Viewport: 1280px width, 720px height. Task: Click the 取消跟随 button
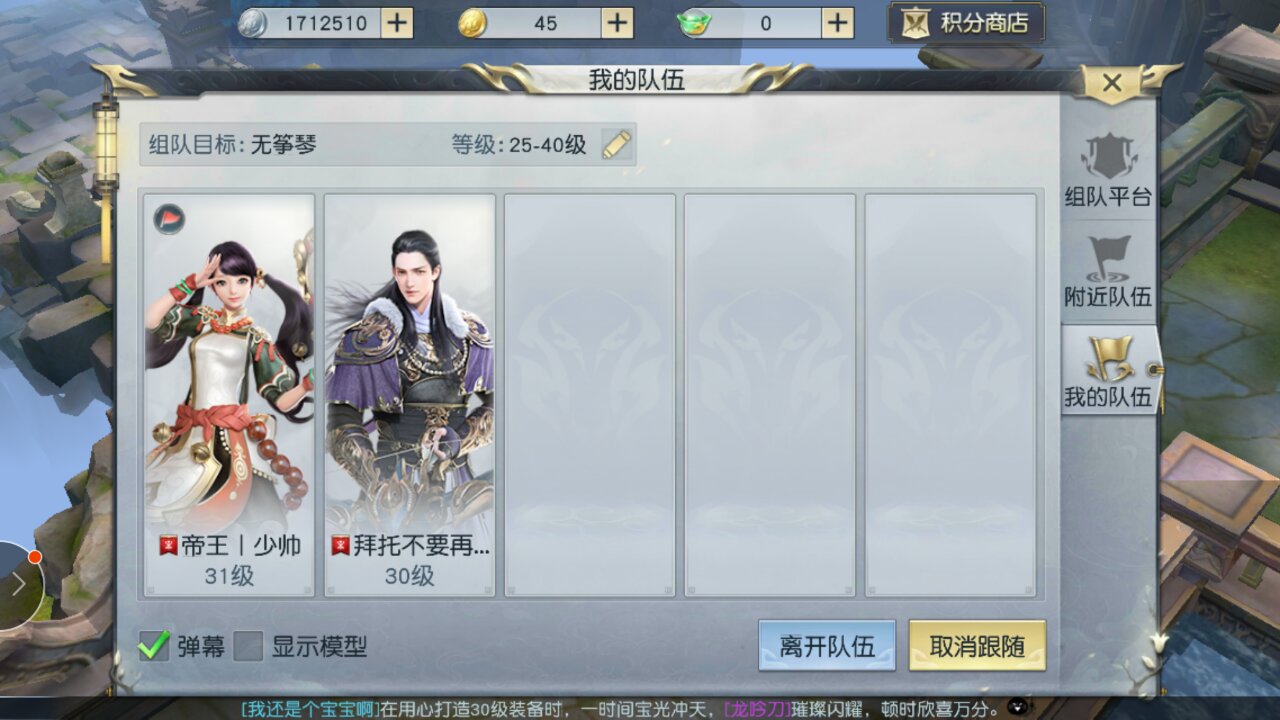977,646
